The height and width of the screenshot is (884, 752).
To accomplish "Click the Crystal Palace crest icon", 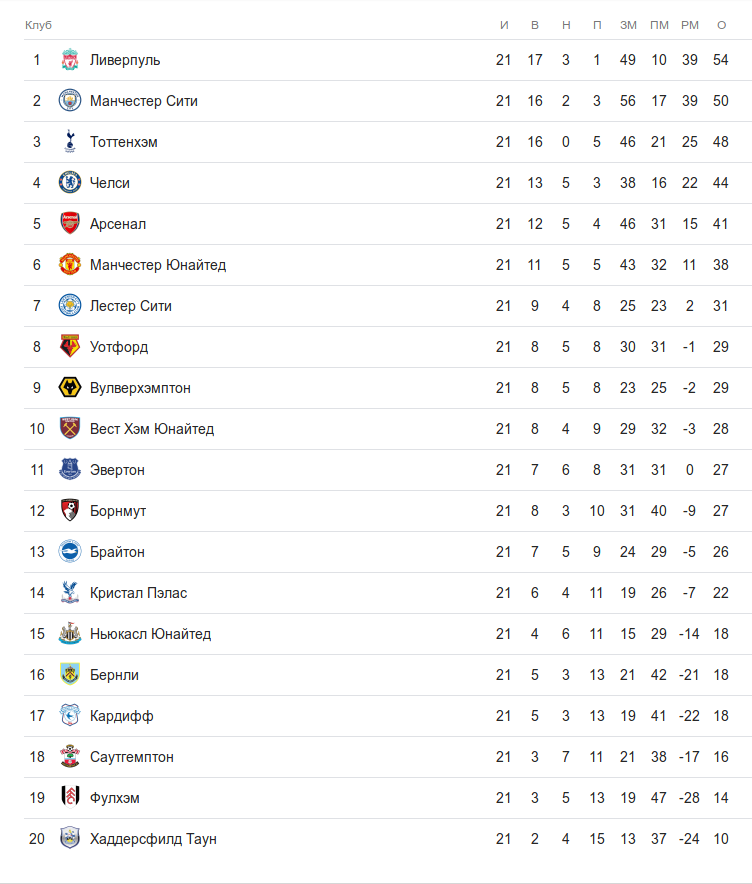I will pyautogui.click(x=69, y=593).
